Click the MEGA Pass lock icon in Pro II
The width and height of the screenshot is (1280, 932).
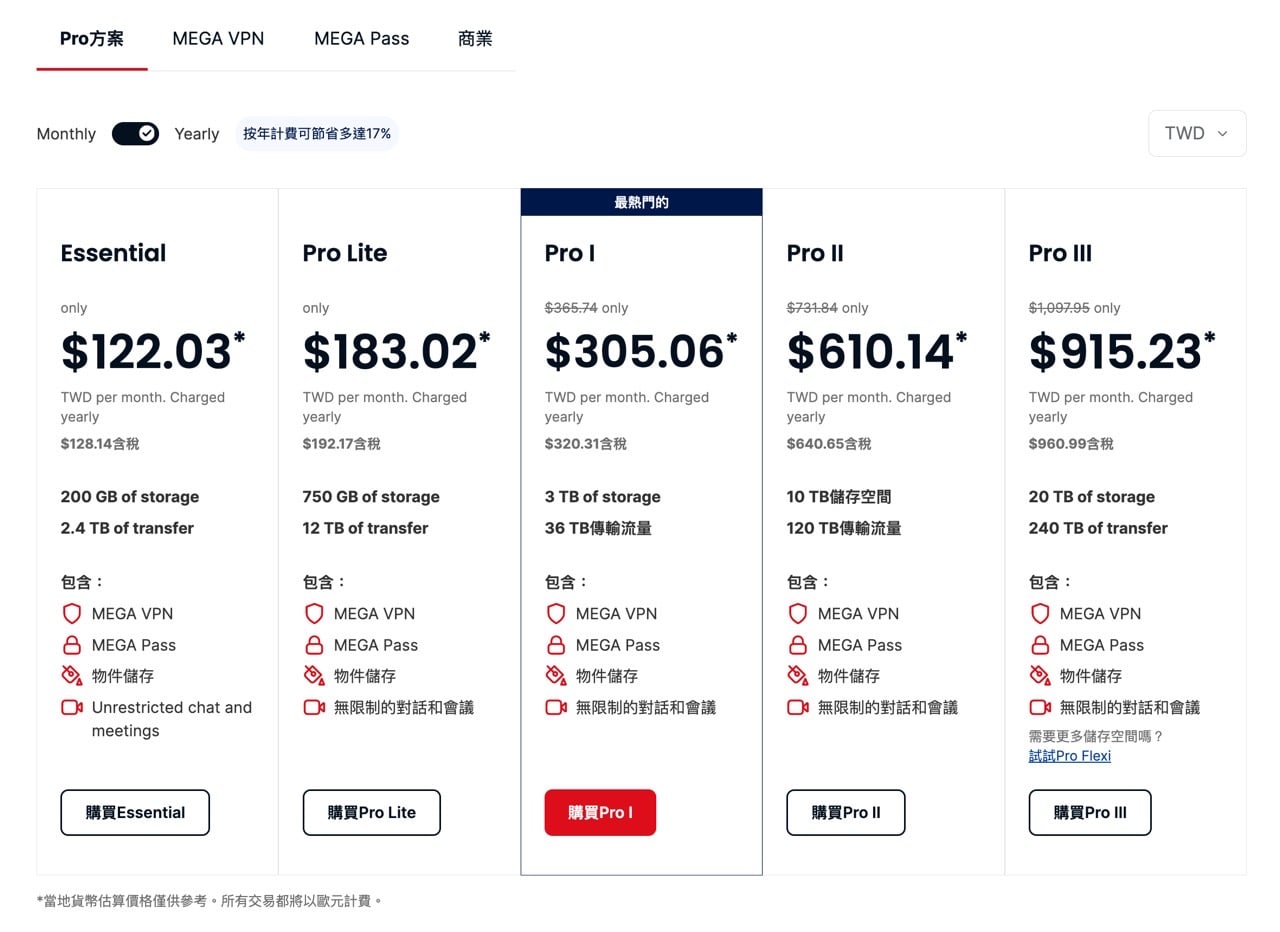coord(797,645)
